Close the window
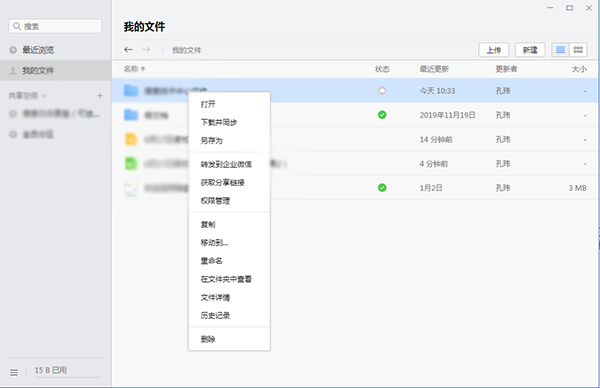This screenshot has width=600, height=388. tap(589, 8)
